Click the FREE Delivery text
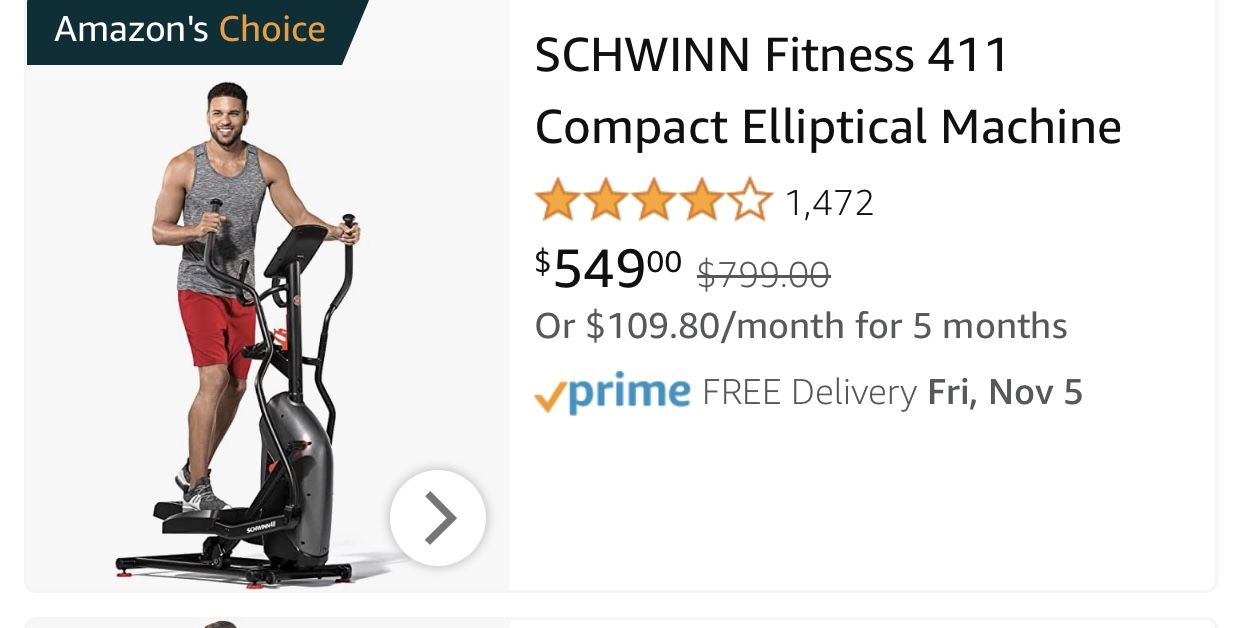Viewport: 1242px width, 628px height. point(808,391)
